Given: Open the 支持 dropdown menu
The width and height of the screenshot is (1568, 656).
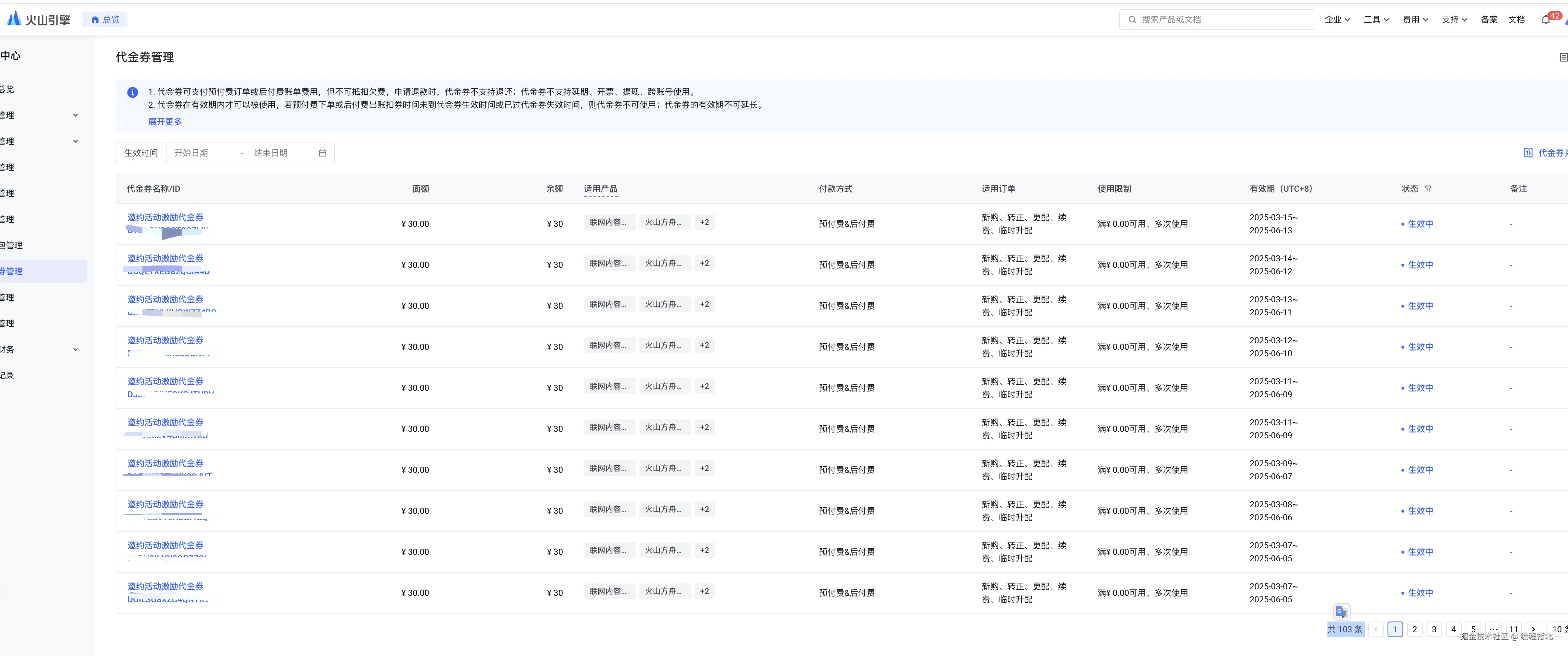Looking at the screenshot, I should point(1454,20).
